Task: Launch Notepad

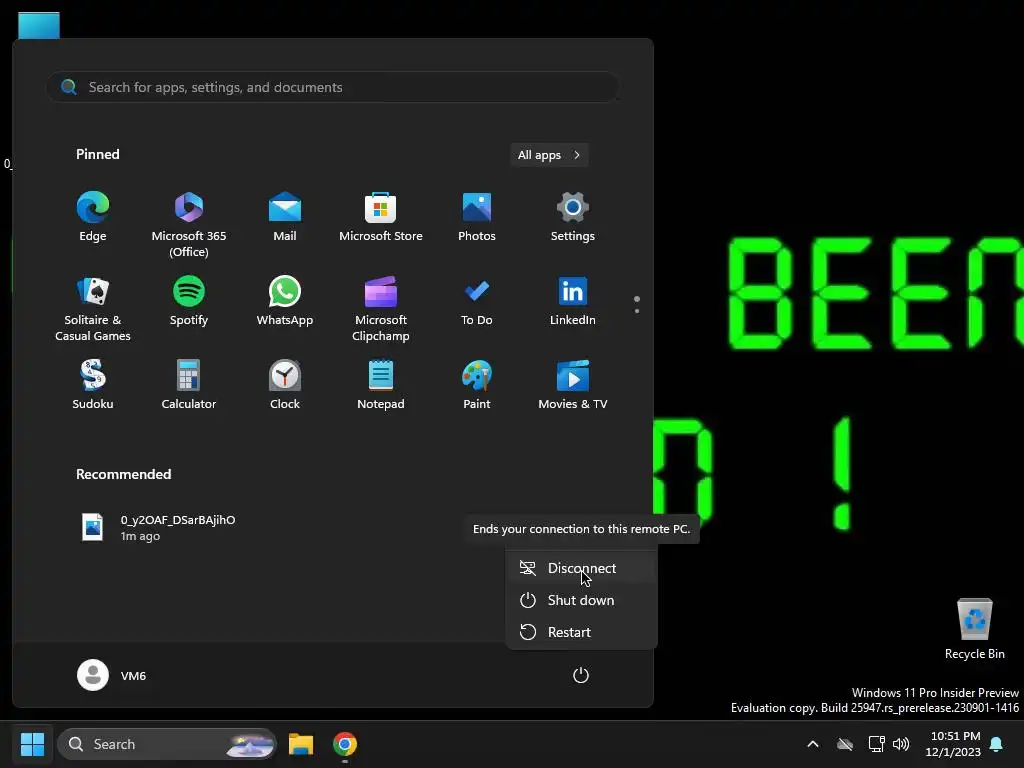Action: 381,385
